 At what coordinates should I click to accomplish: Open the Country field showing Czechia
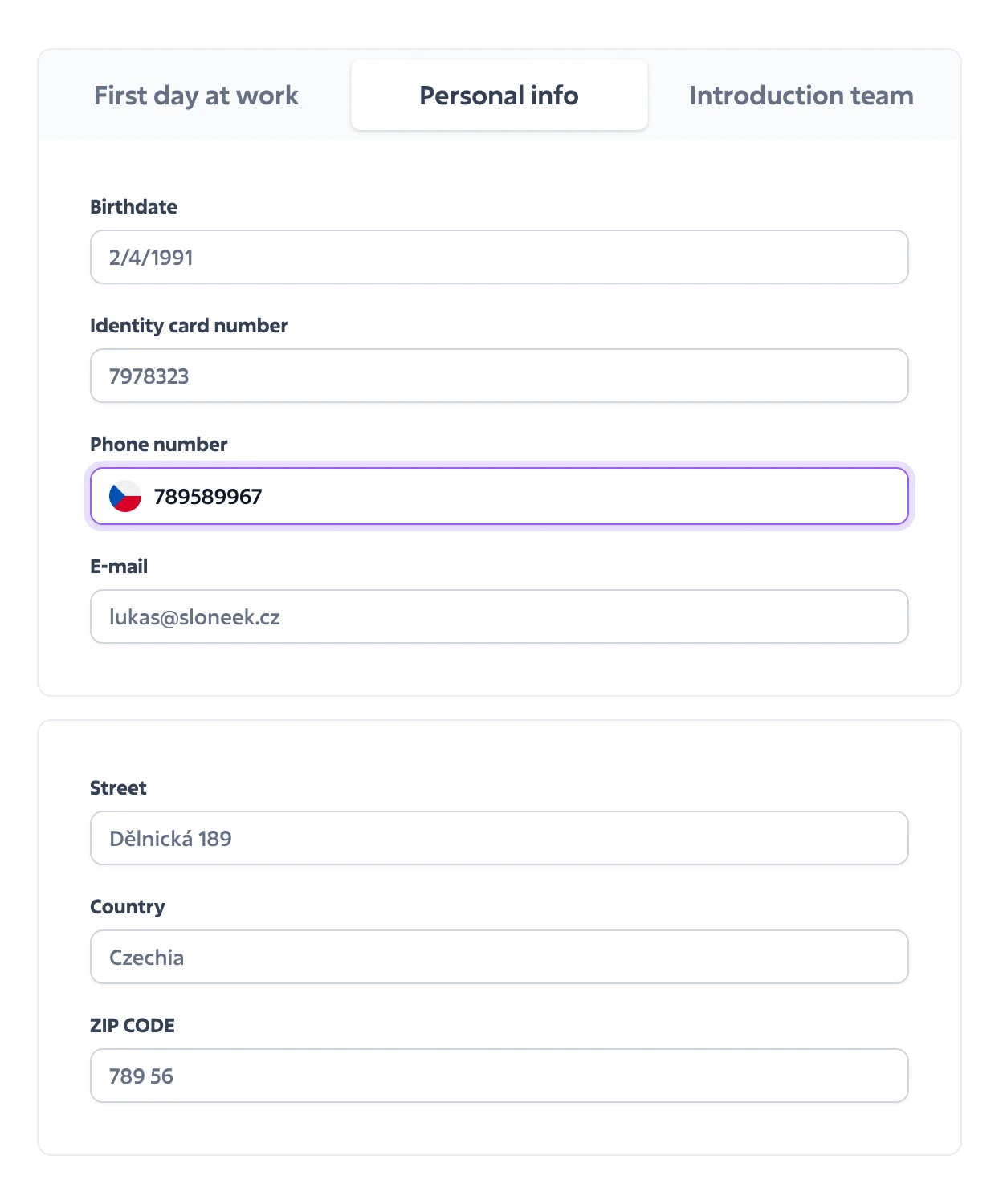point(499,957)
